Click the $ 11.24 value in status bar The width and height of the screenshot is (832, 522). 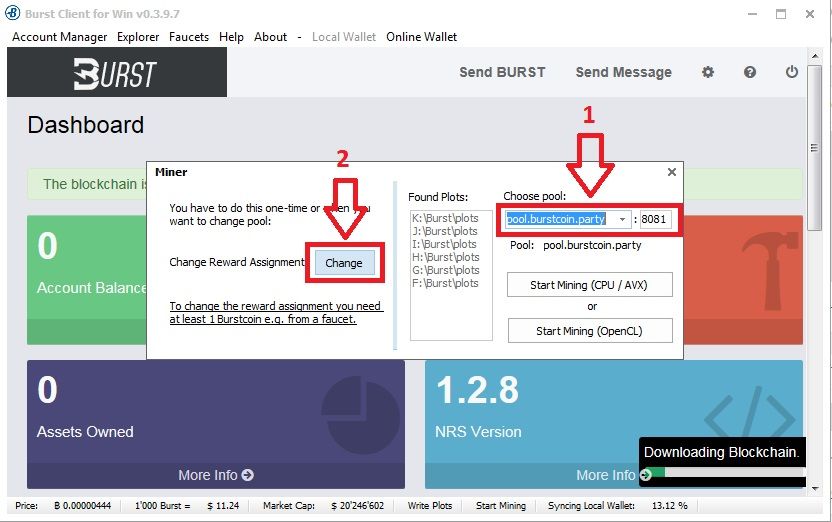tap(223, 506)
